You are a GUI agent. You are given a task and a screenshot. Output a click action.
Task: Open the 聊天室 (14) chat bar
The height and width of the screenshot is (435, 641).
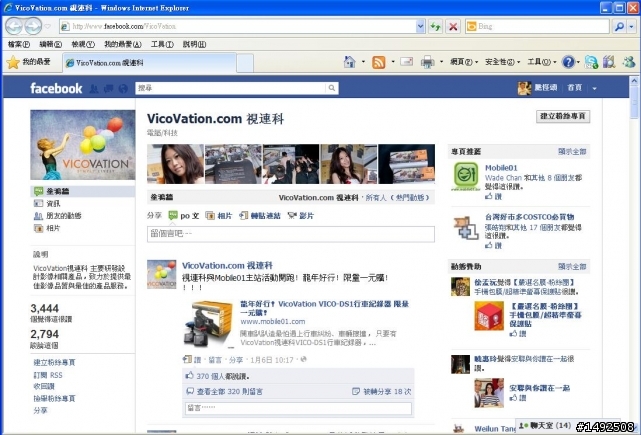543,426
